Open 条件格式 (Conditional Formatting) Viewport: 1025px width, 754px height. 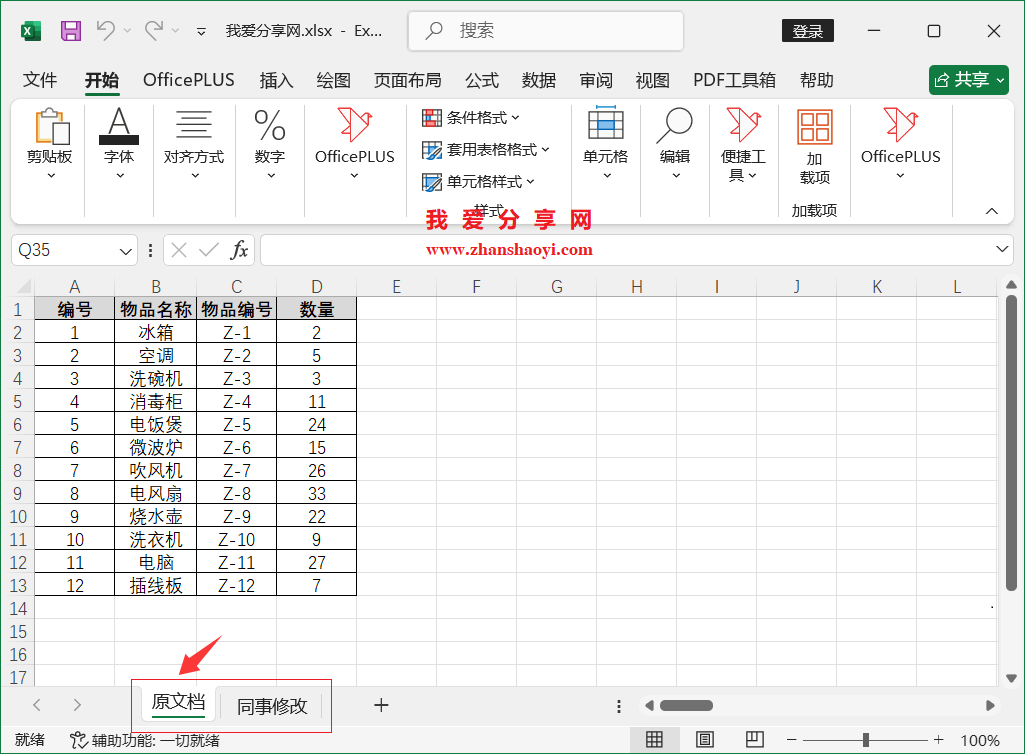coord(468,117)
